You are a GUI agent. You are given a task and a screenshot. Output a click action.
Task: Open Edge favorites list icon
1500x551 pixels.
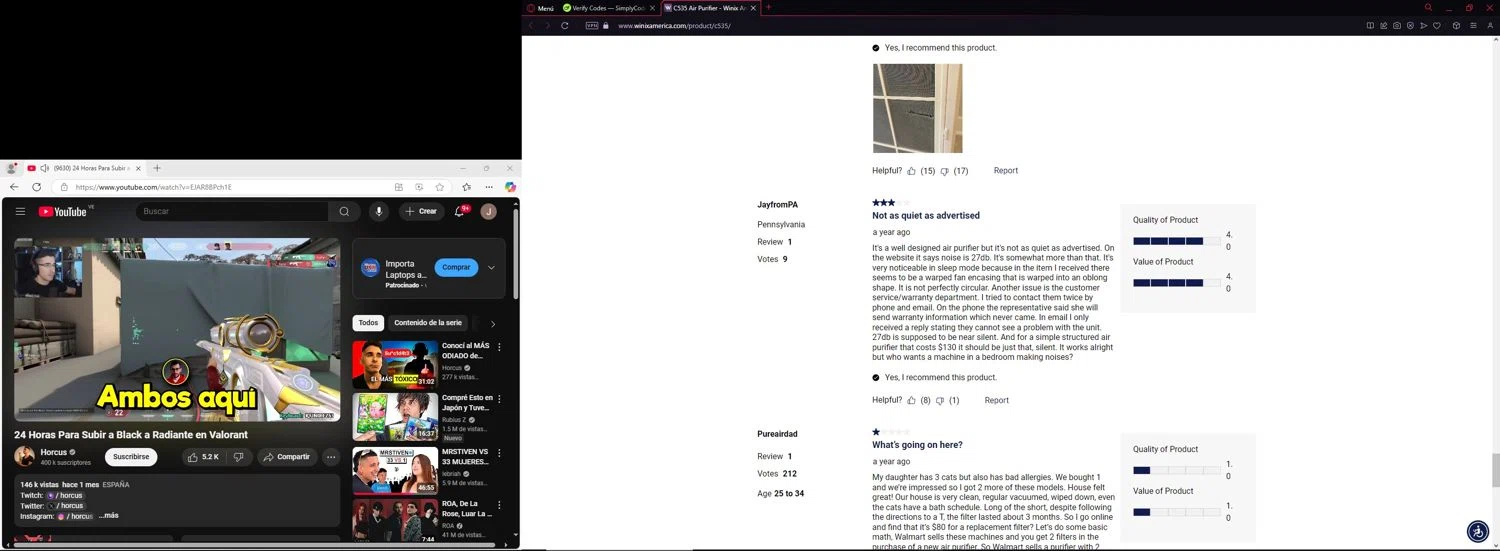[466, 187]
